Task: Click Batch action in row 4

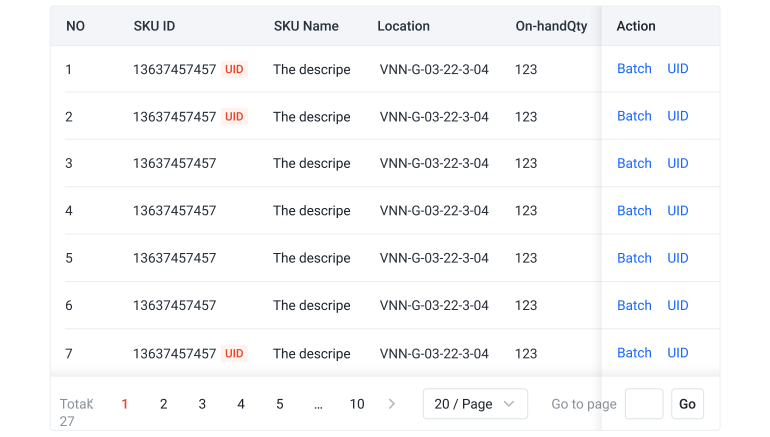Action: [634, 211]
